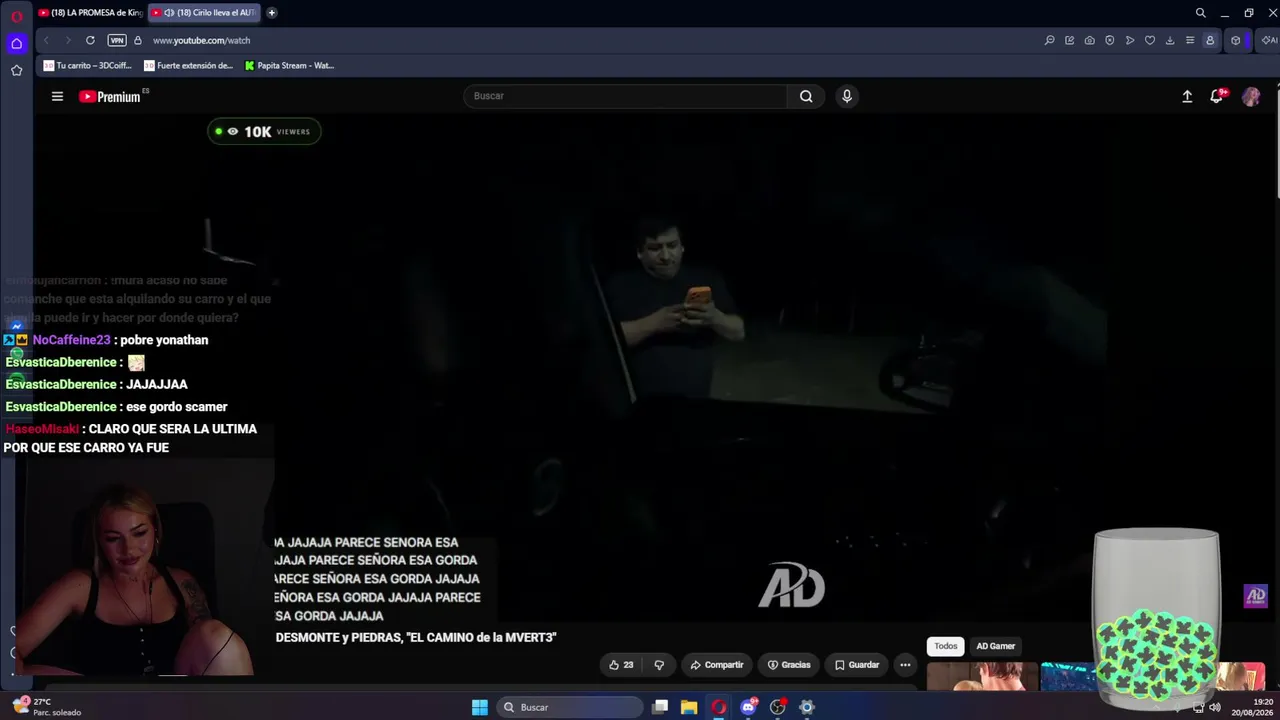Open OBS Studio from the taskbar
This screenshot has height=720, width=1280.
[x=777, y=707]
